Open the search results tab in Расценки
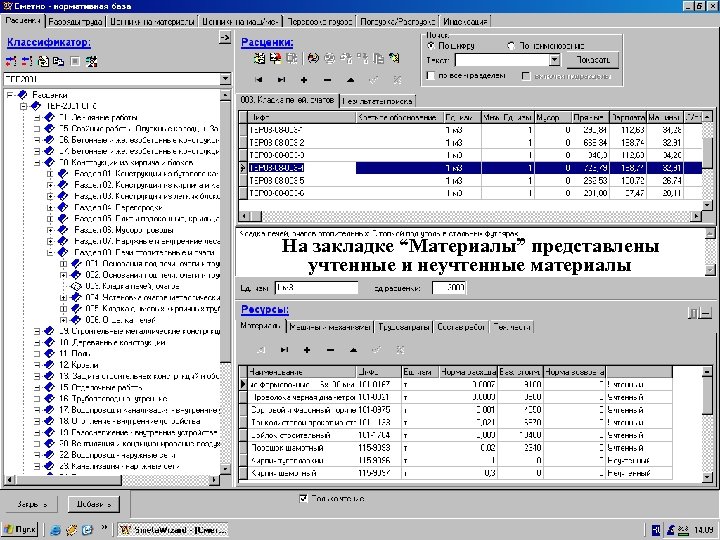720x540 pixels. (377, 101)
